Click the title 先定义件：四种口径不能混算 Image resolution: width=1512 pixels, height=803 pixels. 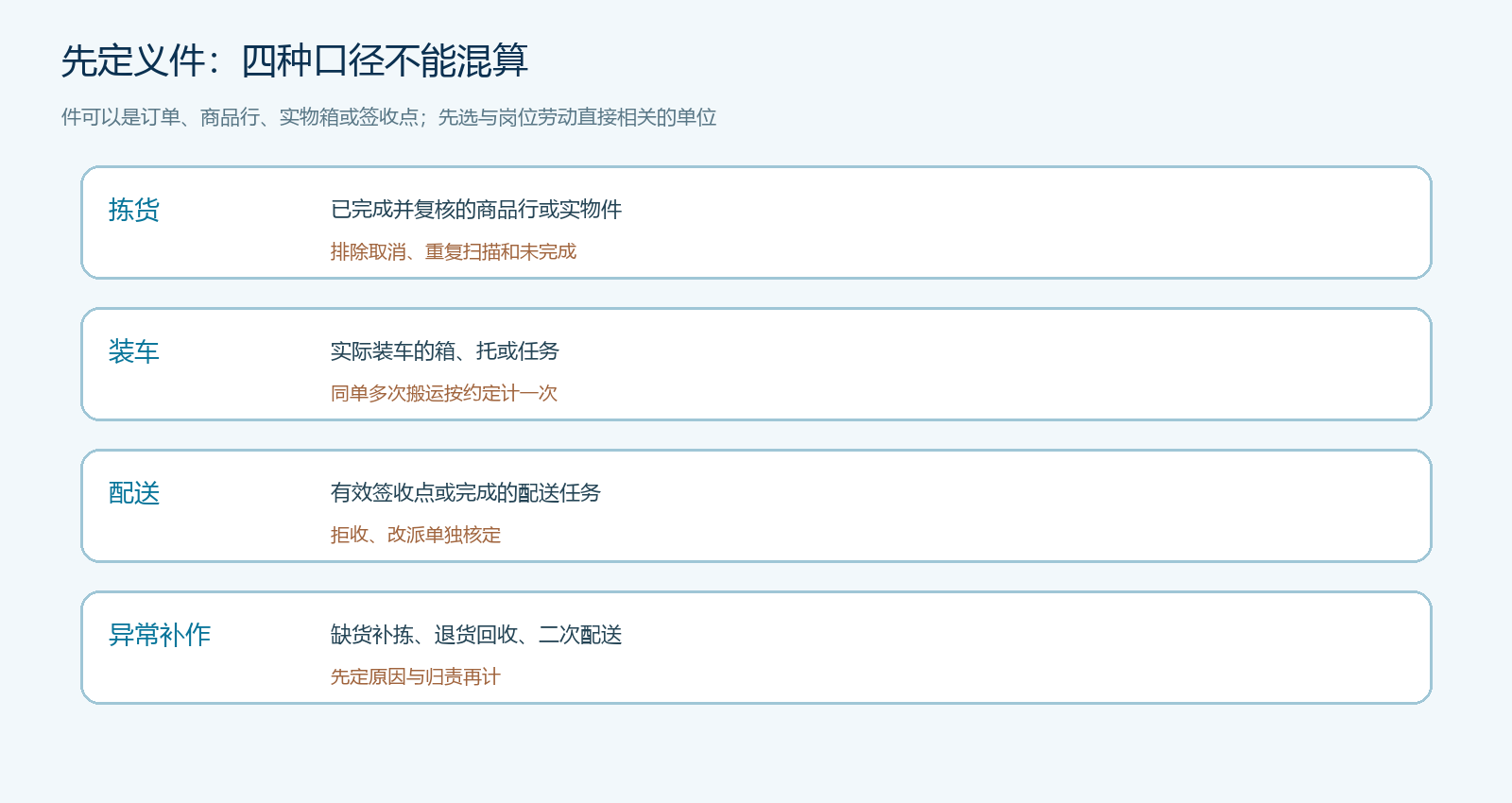coord(295,60)
